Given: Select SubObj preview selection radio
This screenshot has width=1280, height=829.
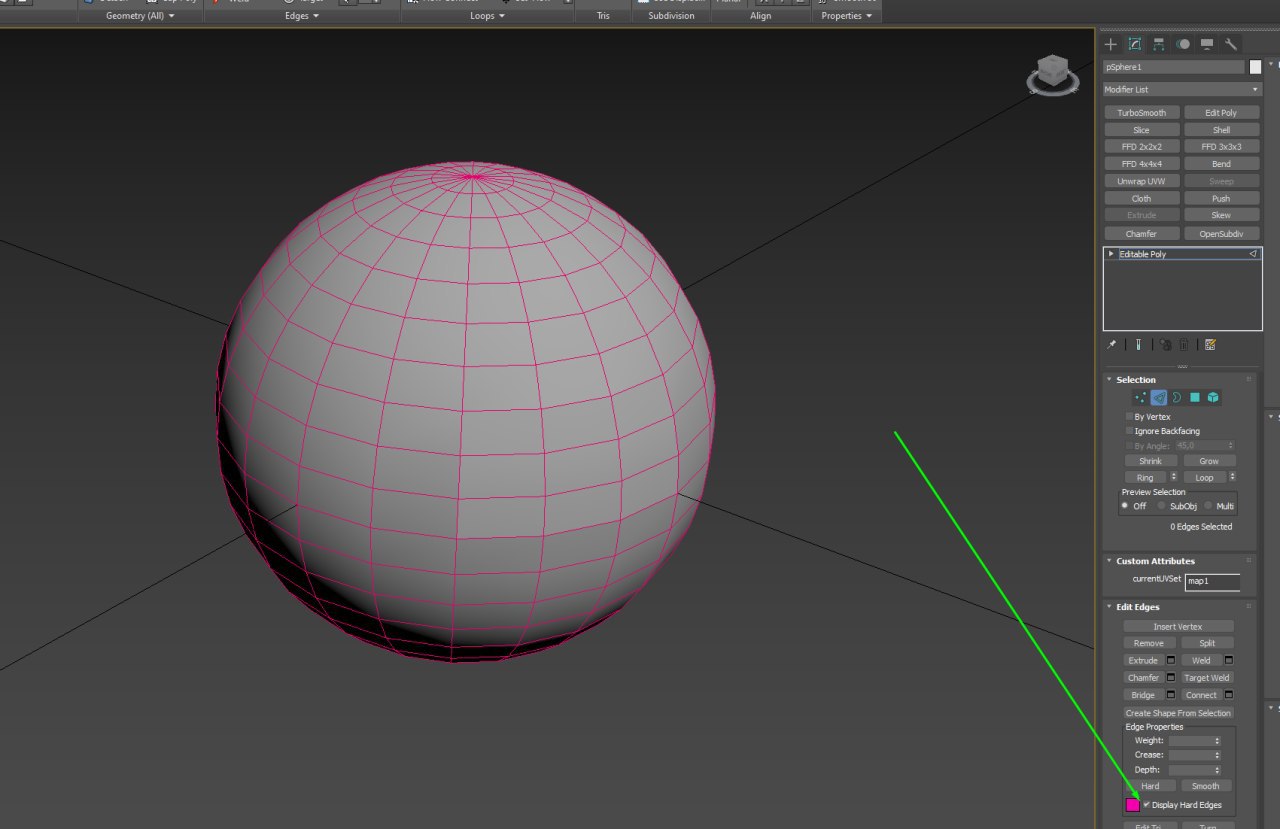Looking at the screenshot, I should click(x=1161, y=506).
